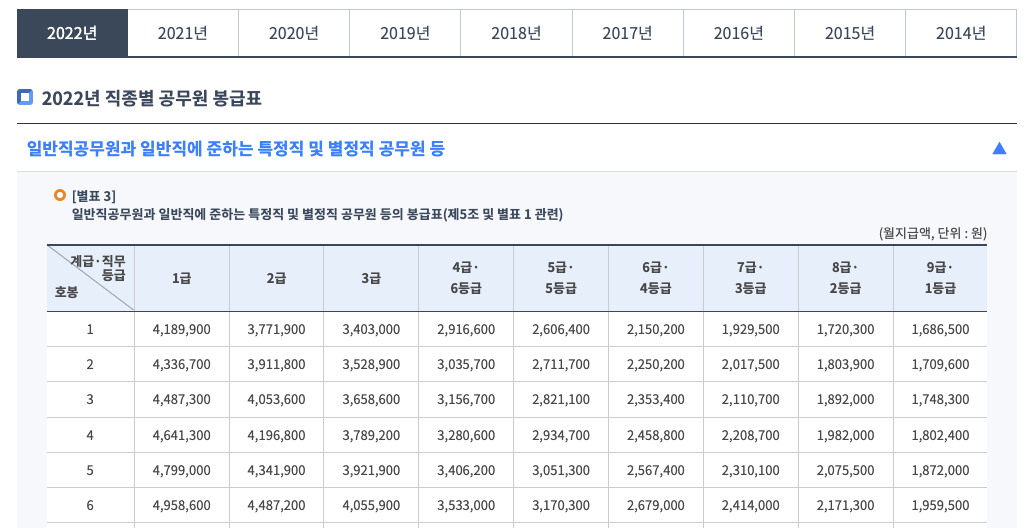Click the 3,170,300 cell

pyautogui.click(x=561, y=506)
